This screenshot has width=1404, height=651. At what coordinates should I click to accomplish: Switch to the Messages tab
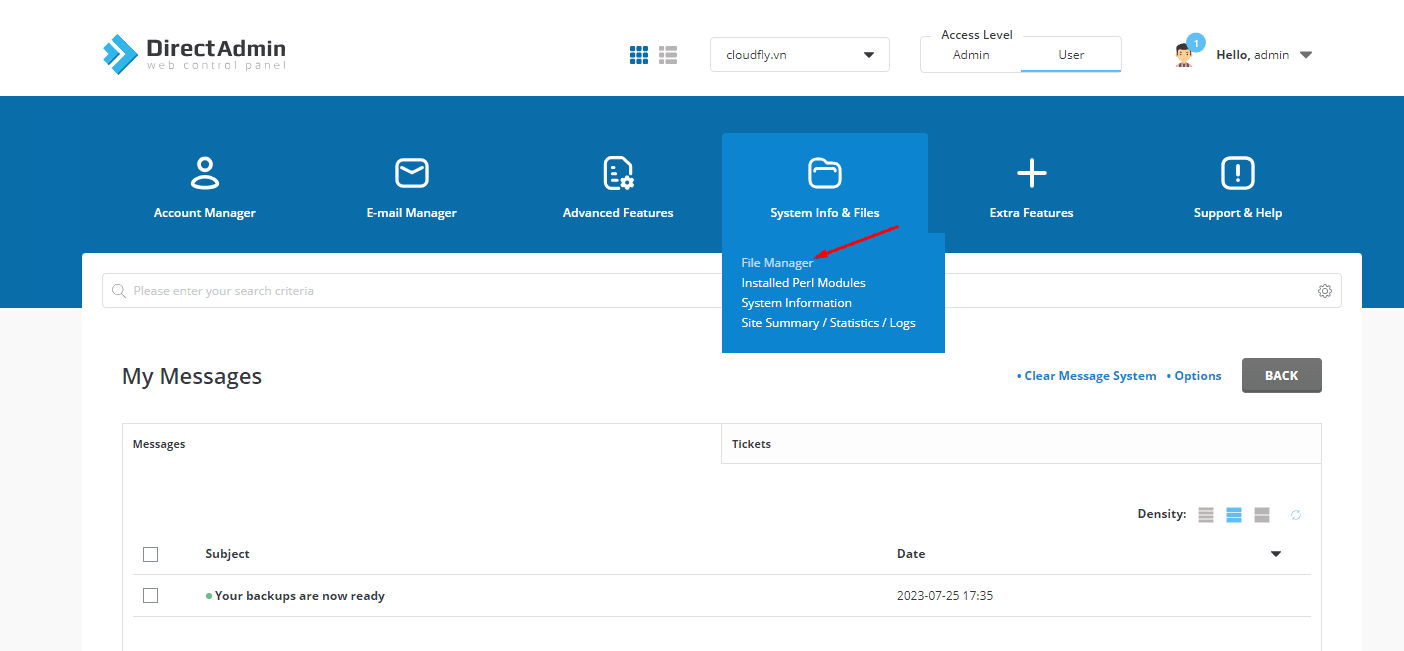coord(422,444)
